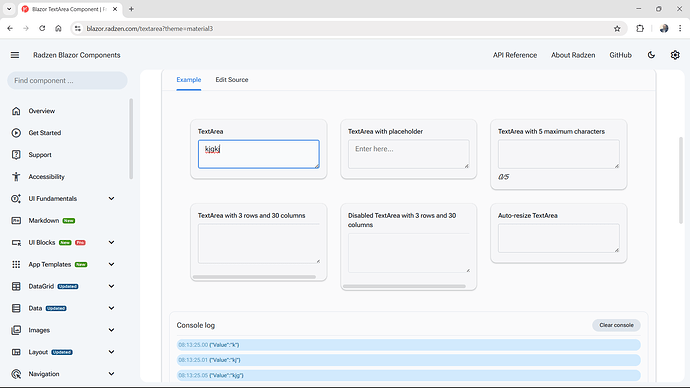Open the Accessibility page
The image size is (690, 388).
[x=47, y=177]
